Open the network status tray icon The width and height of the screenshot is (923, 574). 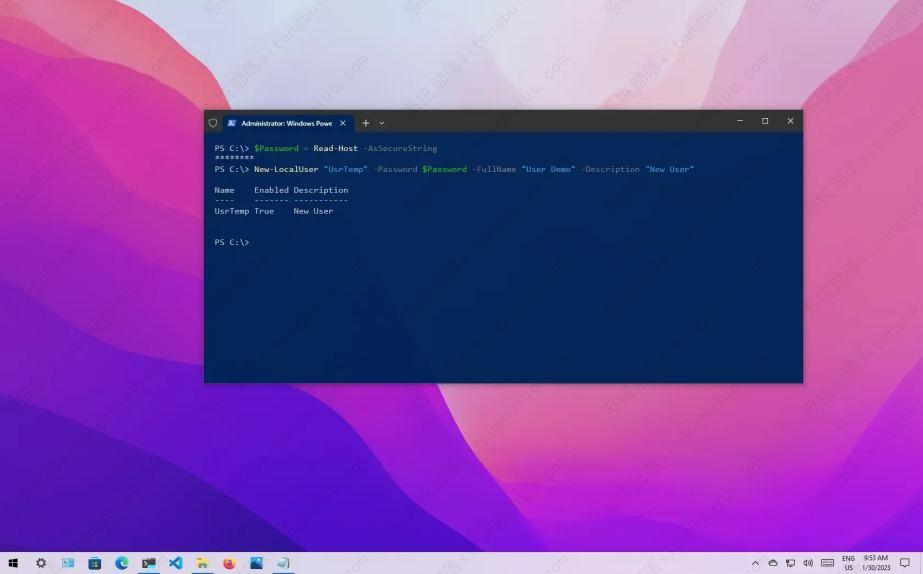791,563
